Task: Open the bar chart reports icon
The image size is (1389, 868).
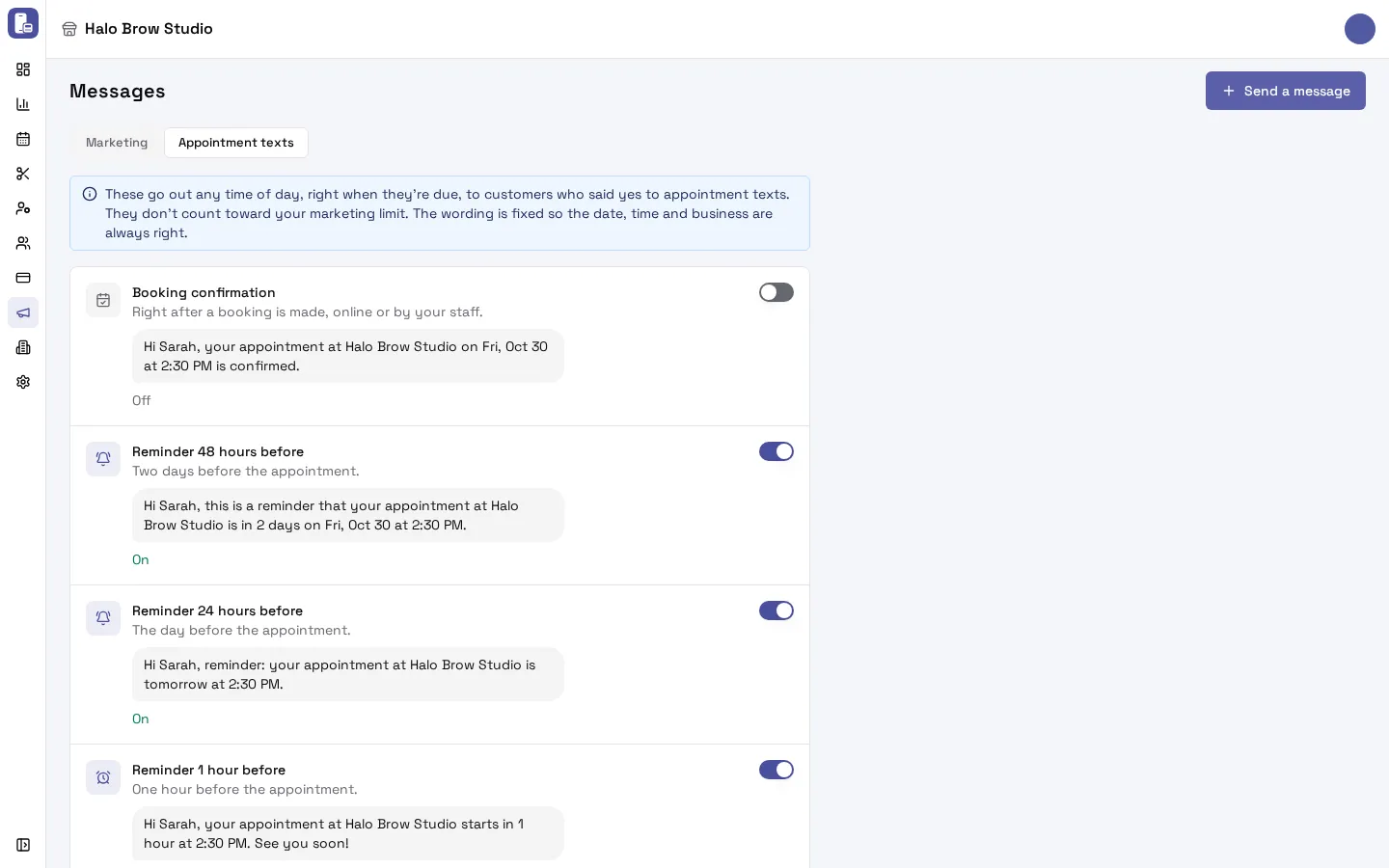Action: [x=23, y=104]
